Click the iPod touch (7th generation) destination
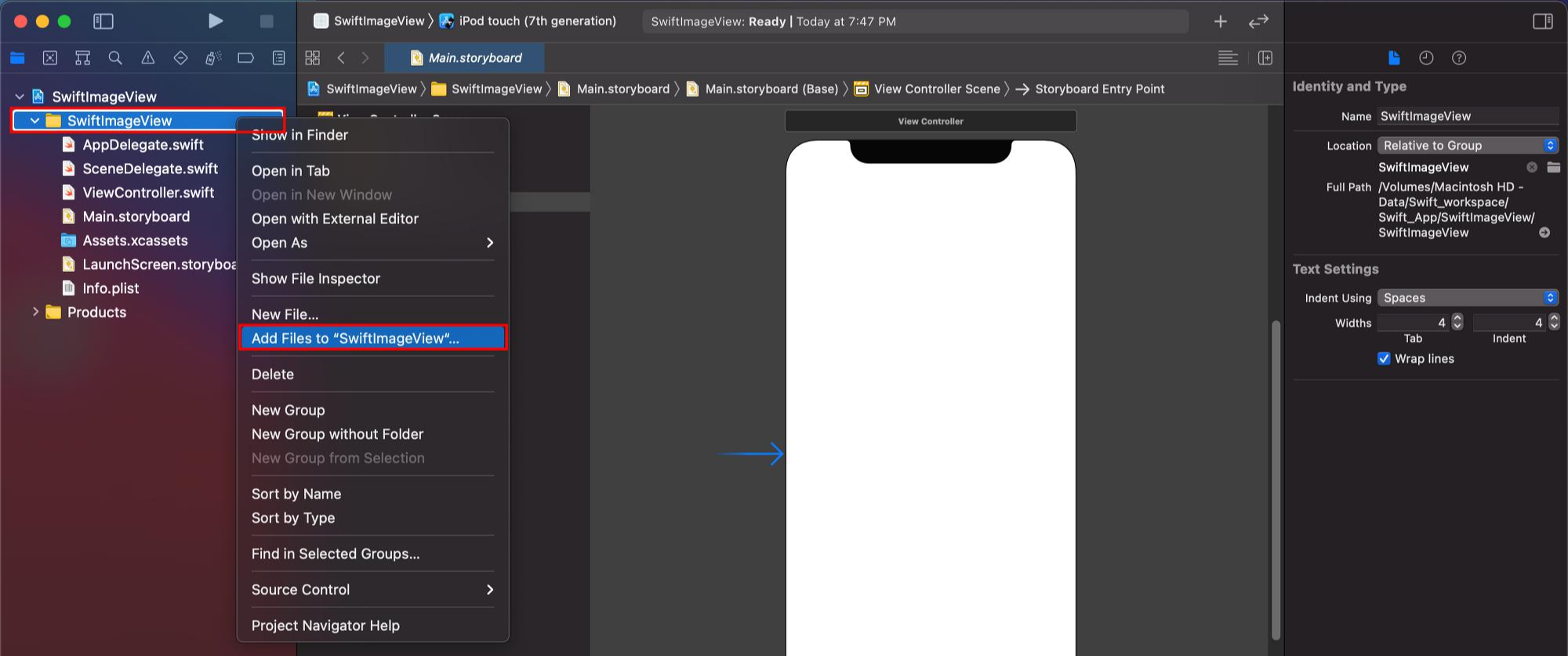The image size is (1568, 656). point(528,21)
